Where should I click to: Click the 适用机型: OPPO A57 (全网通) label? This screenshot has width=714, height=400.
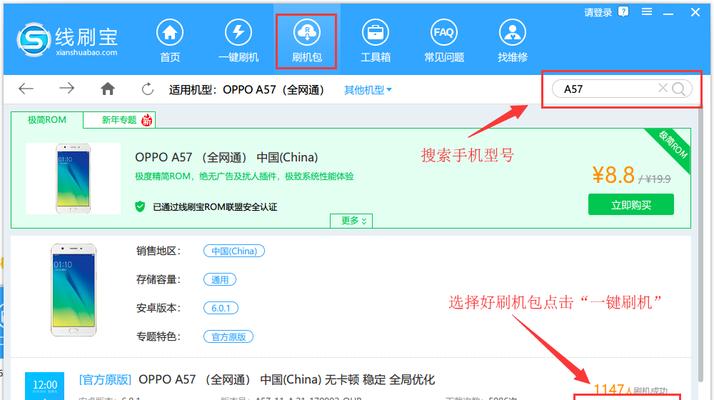(x=246, y=89)
